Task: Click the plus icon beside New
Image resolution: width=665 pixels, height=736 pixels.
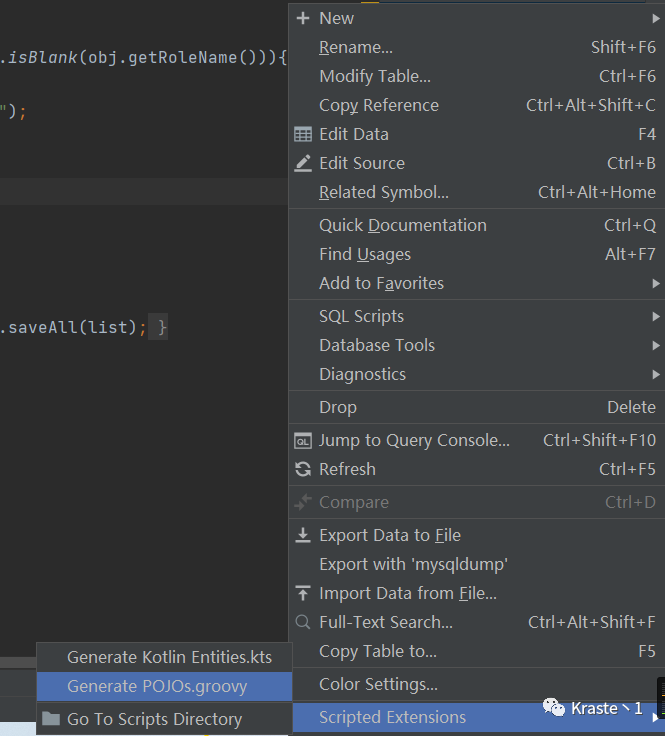Action: (x=303, y=18)
